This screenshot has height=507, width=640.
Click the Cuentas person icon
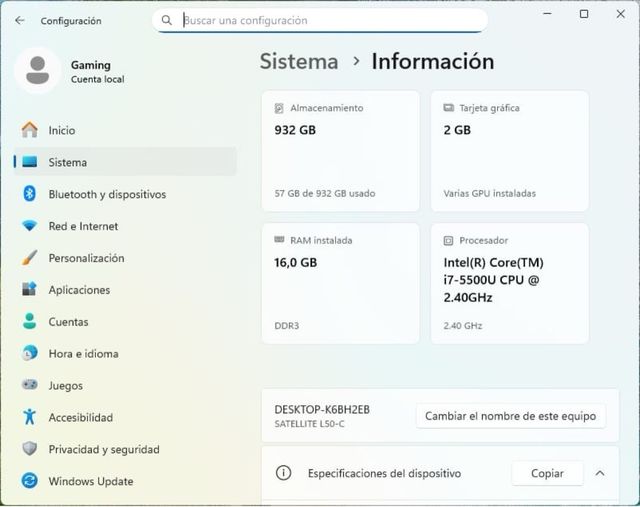click(29, 321)
